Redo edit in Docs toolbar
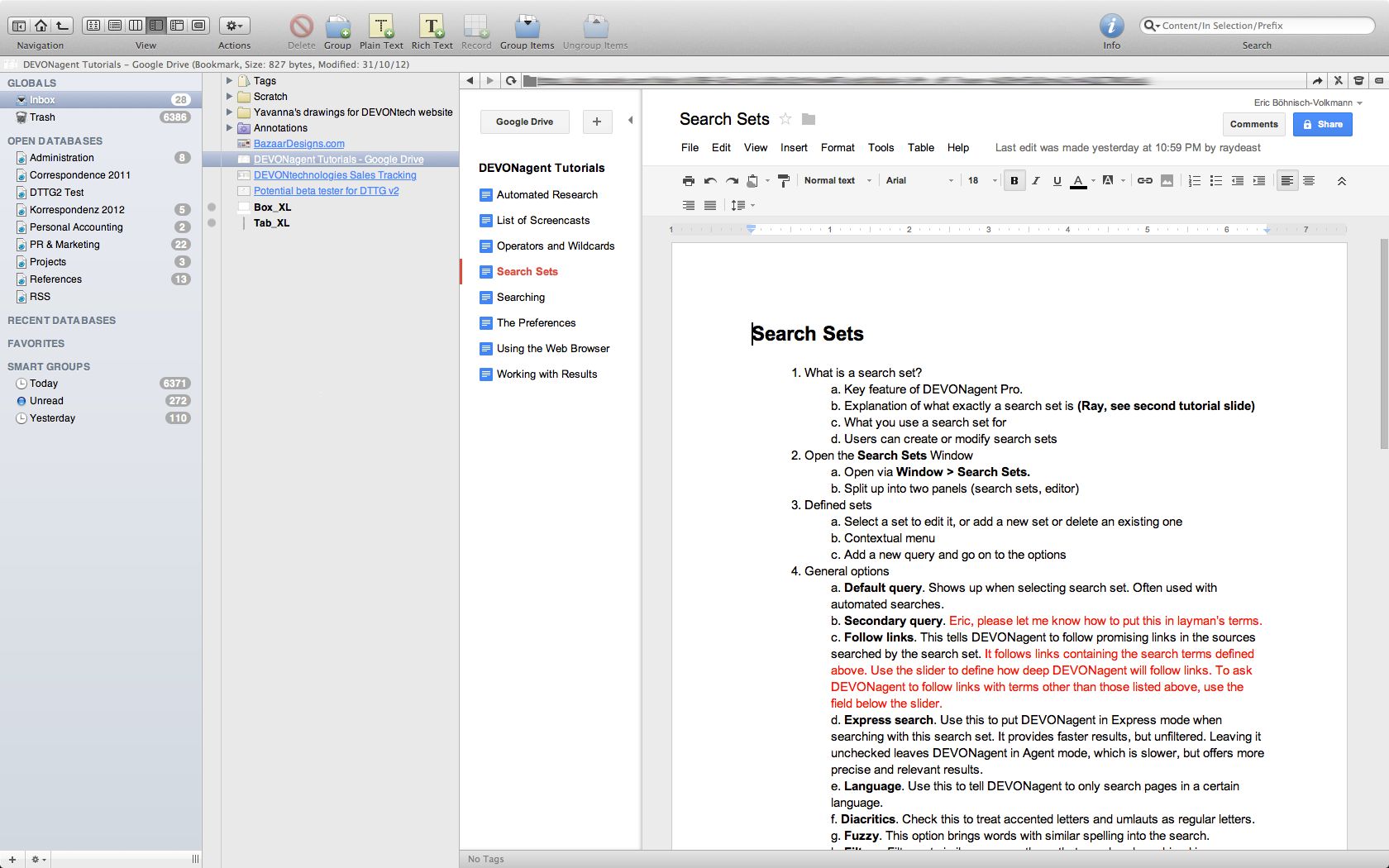Image resolution: width=1389 pixels, height=868 pixels. pyautogui.click(x=732, y=180)
